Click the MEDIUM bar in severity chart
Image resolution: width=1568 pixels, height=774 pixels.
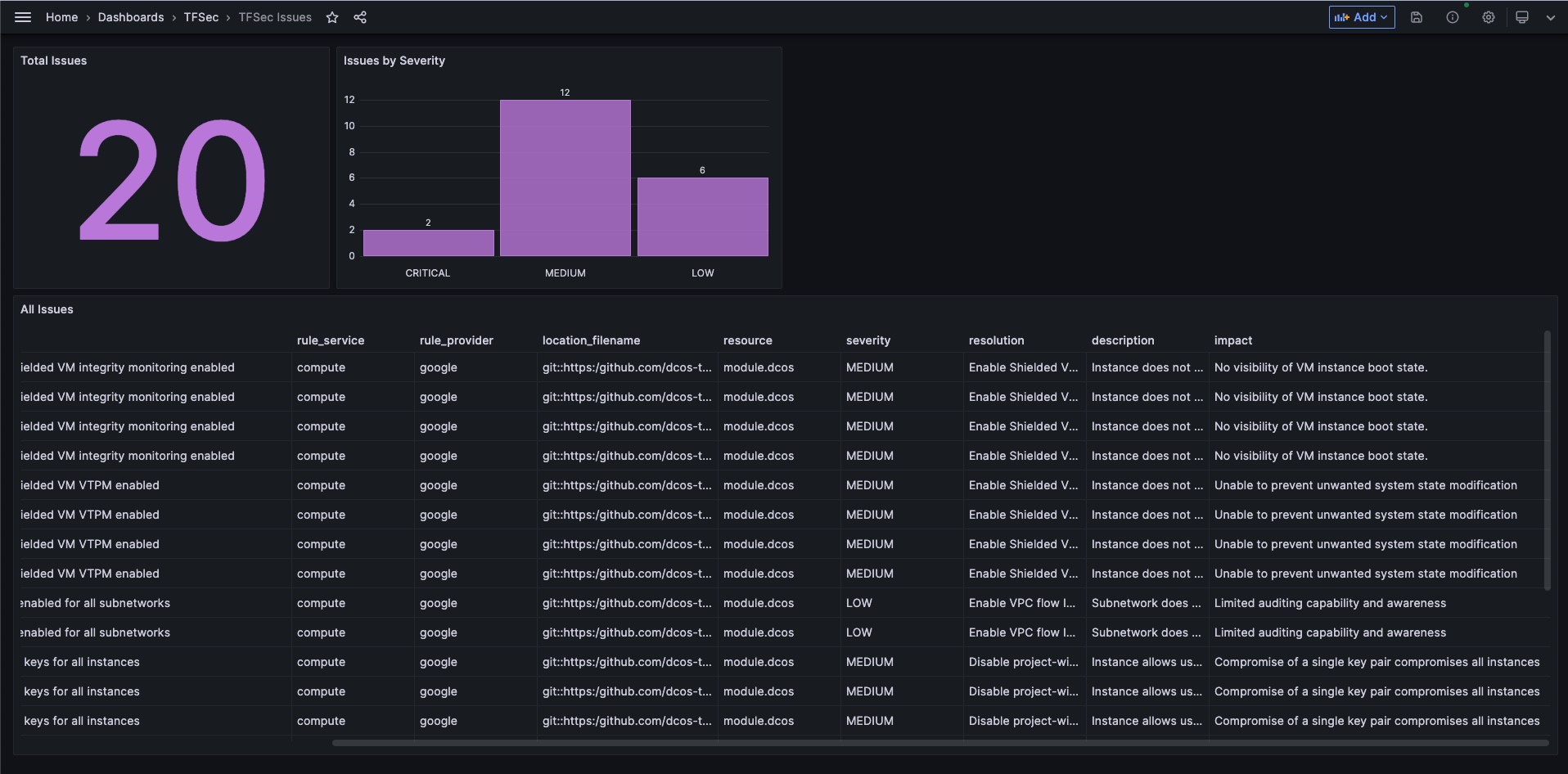point(565,178)
